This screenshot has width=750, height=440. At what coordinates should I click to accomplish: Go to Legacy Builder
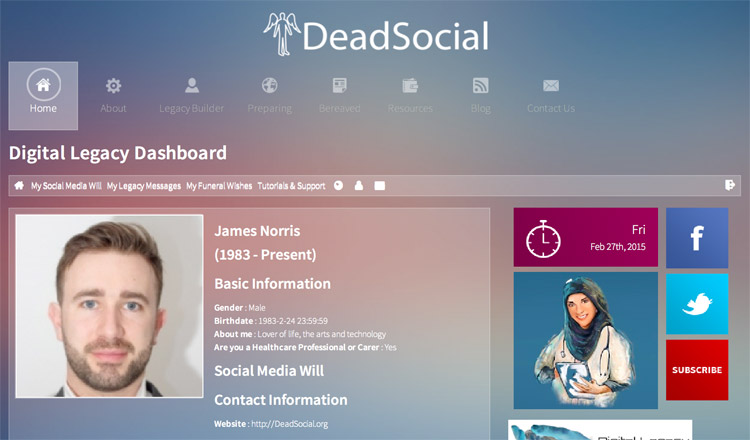[x=191, y=109]
